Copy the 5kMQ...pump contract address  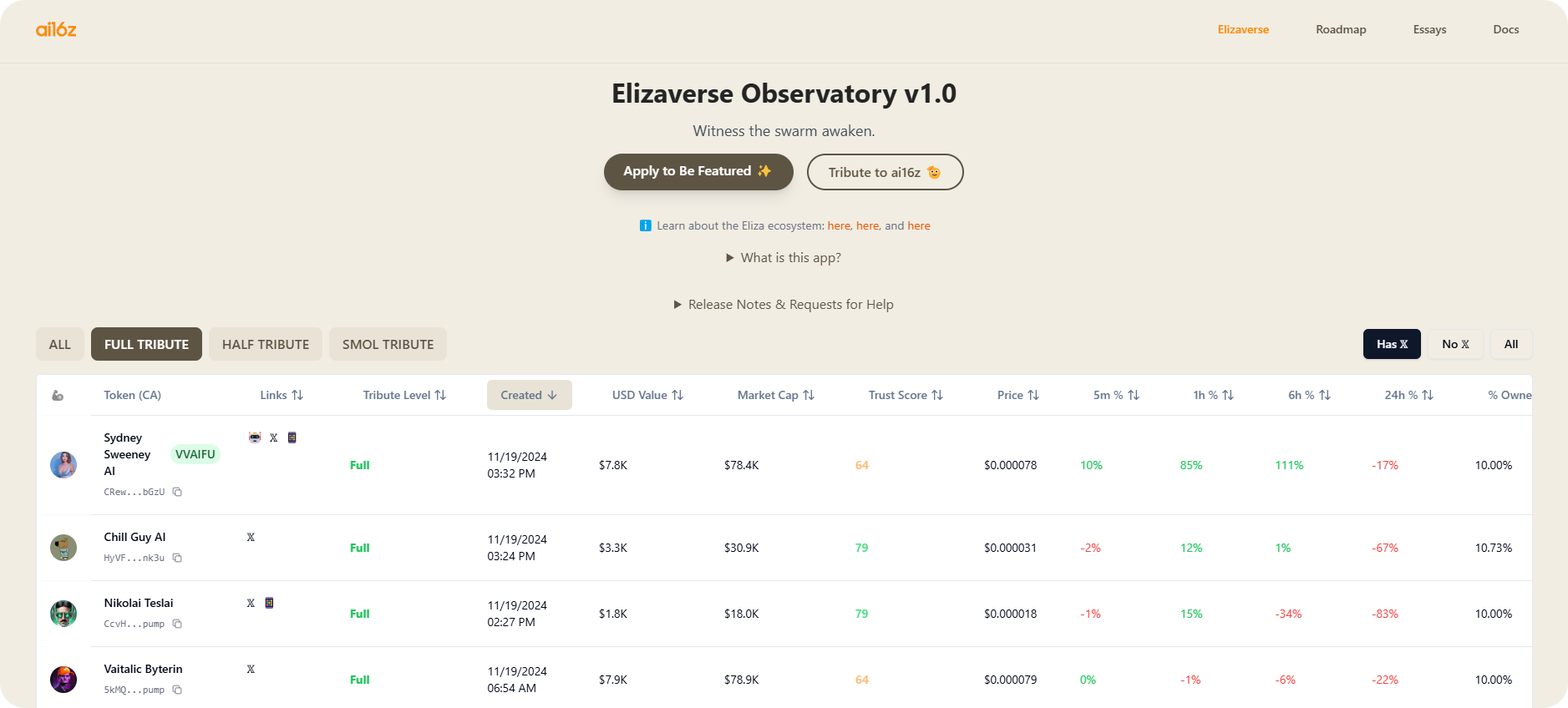[177, 690]
